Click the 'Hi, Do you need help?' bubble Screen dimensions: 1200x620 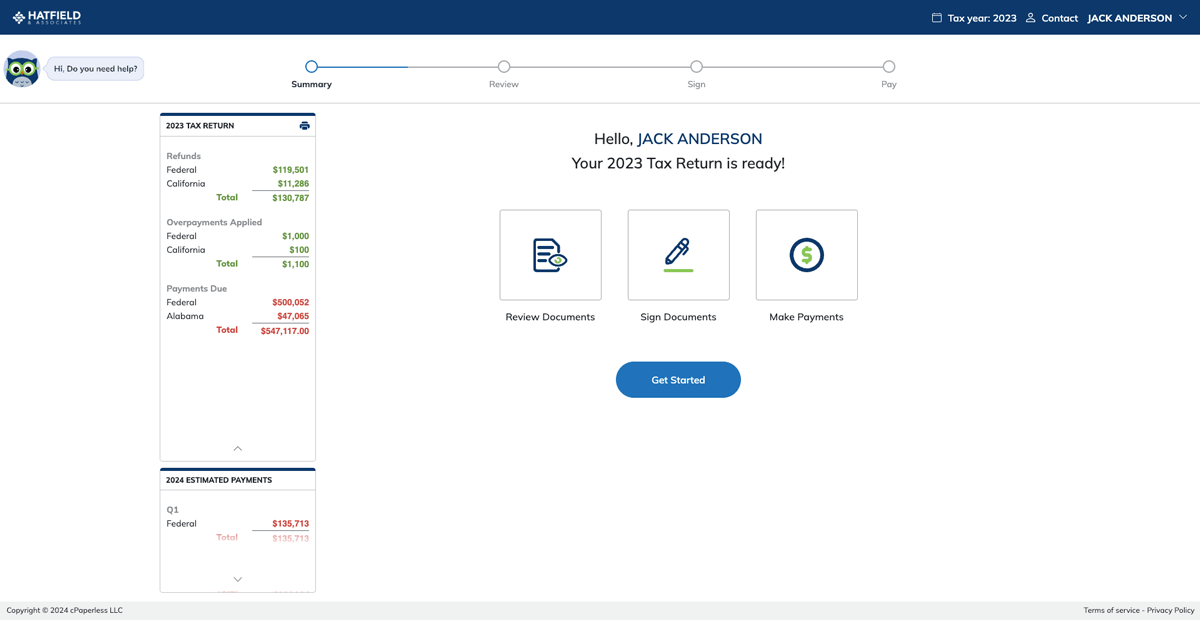(94, 68)
